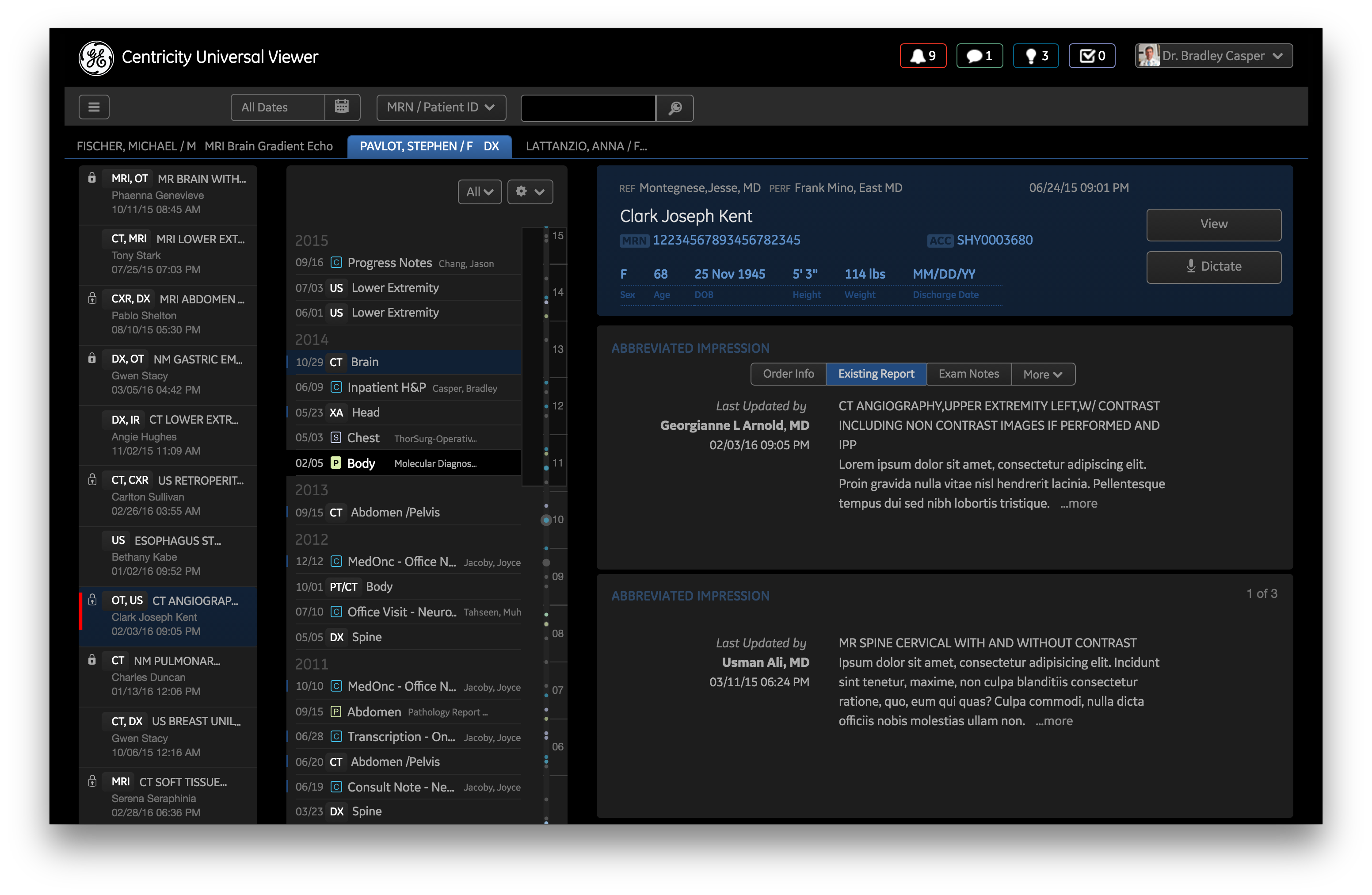Select the 10/29 CT Brain exam
This screenshot has height=895, width=1372.
pos(404,362)
